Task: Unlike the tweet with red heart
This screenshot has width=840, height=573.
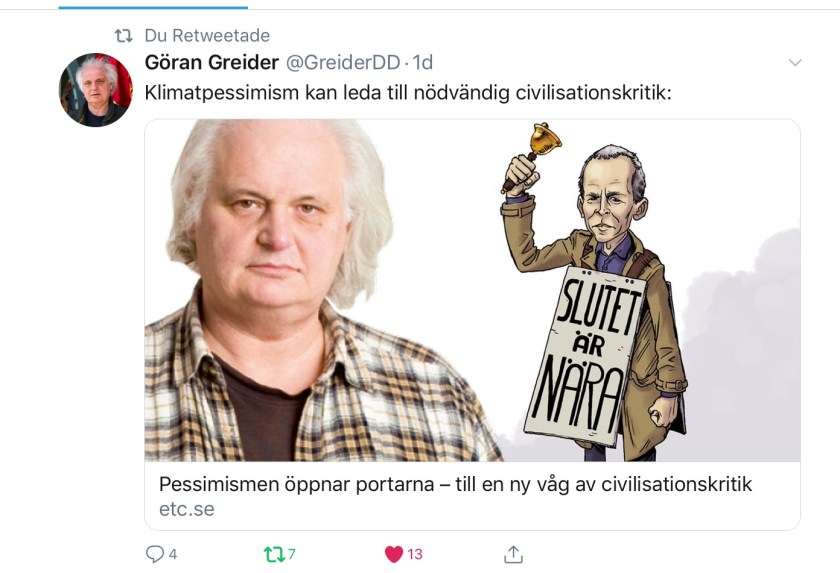Action: coord(394,554)
